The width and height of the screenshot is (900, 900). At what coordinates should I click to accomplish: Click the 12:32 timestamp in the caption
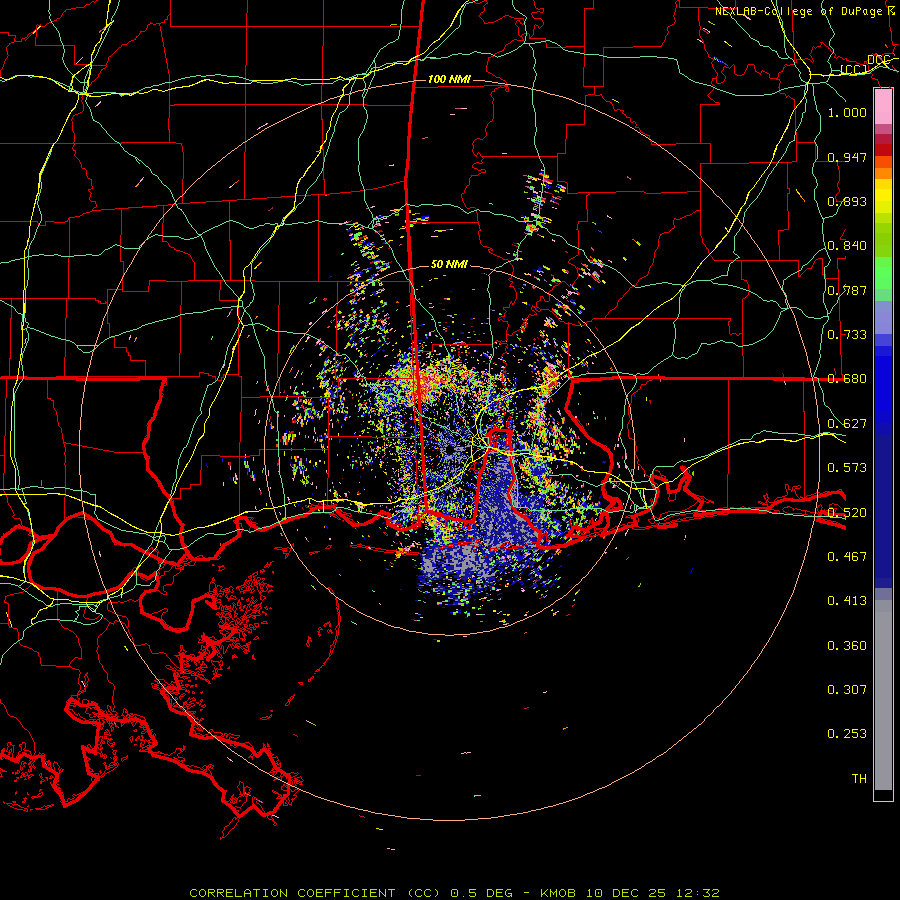click(697, 893)
